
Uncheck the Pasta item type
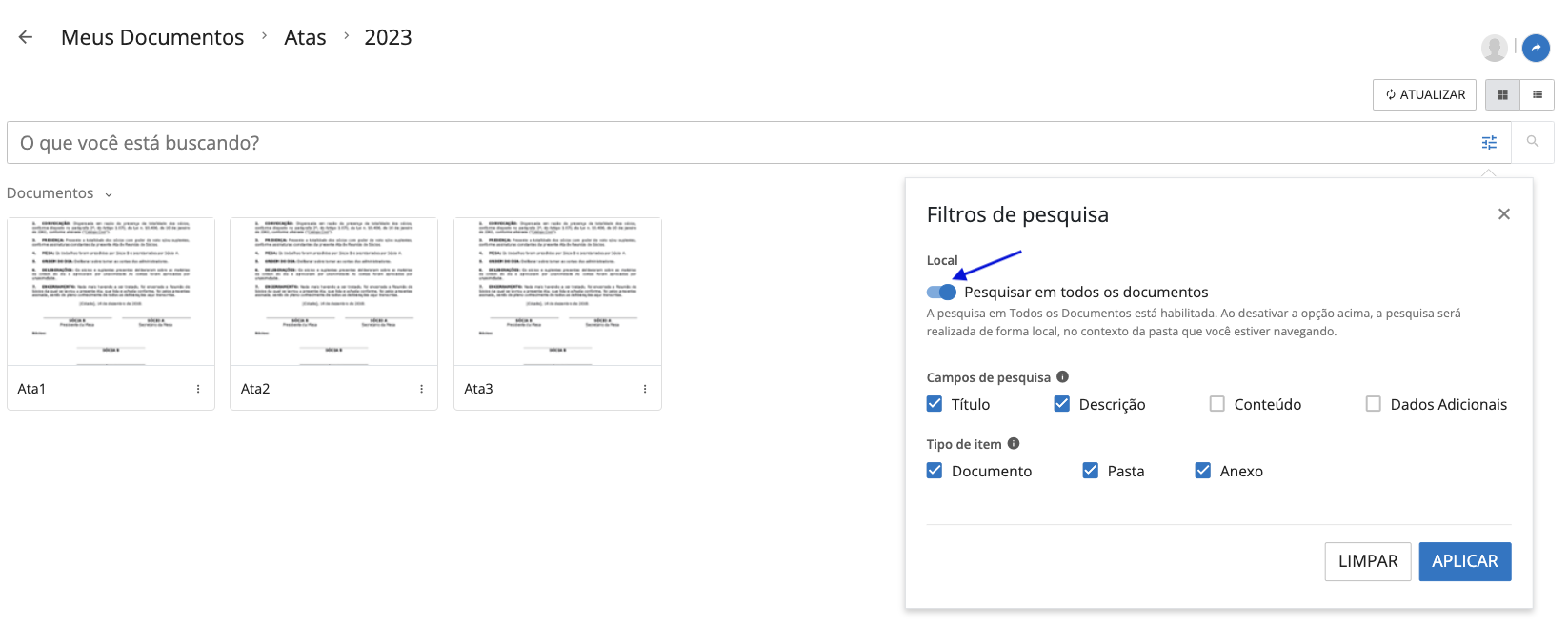coord(1091,471)
